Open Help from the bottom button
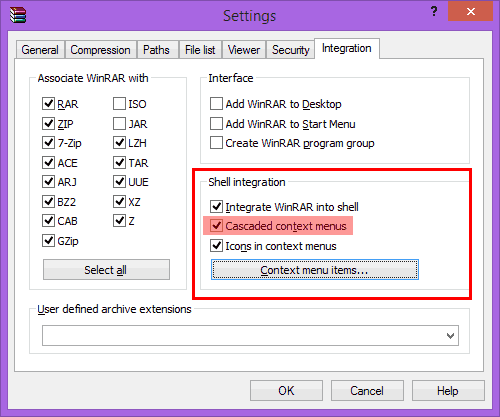The width and height of the screenshot is (500, 417). [x=448, y=390]
